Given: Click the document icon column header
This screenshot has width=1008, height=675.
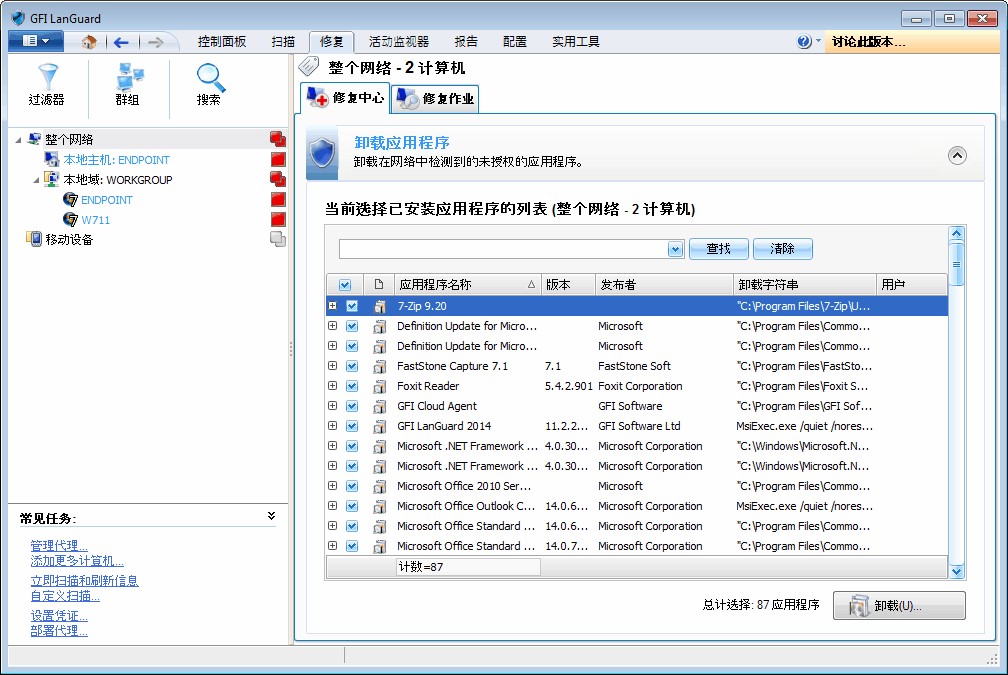Looking at the screenshot, I should coord(379,284).
